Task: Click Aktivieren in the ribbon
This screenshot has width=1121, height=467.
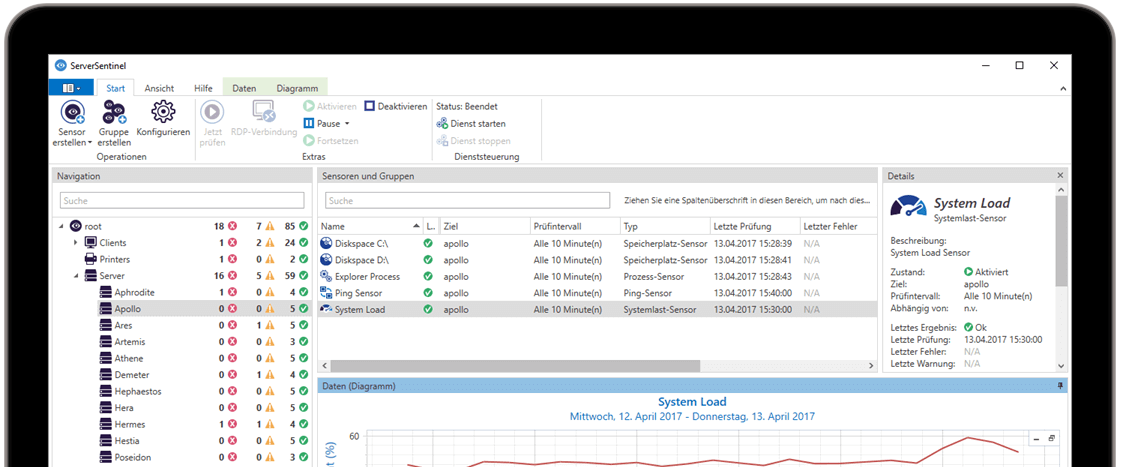Action: pyautogui.click(x=330, y=107)
